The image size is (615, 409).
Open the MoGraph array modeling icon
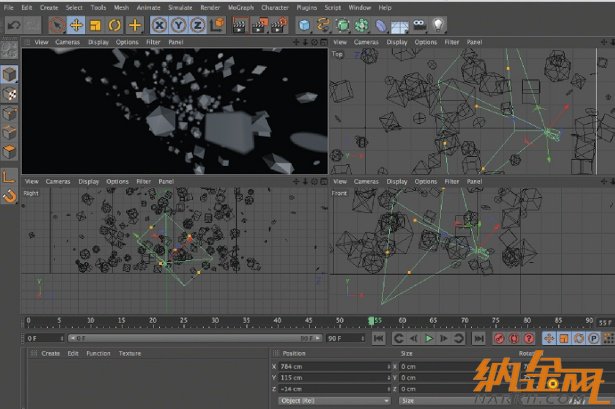tap(361, 25)
